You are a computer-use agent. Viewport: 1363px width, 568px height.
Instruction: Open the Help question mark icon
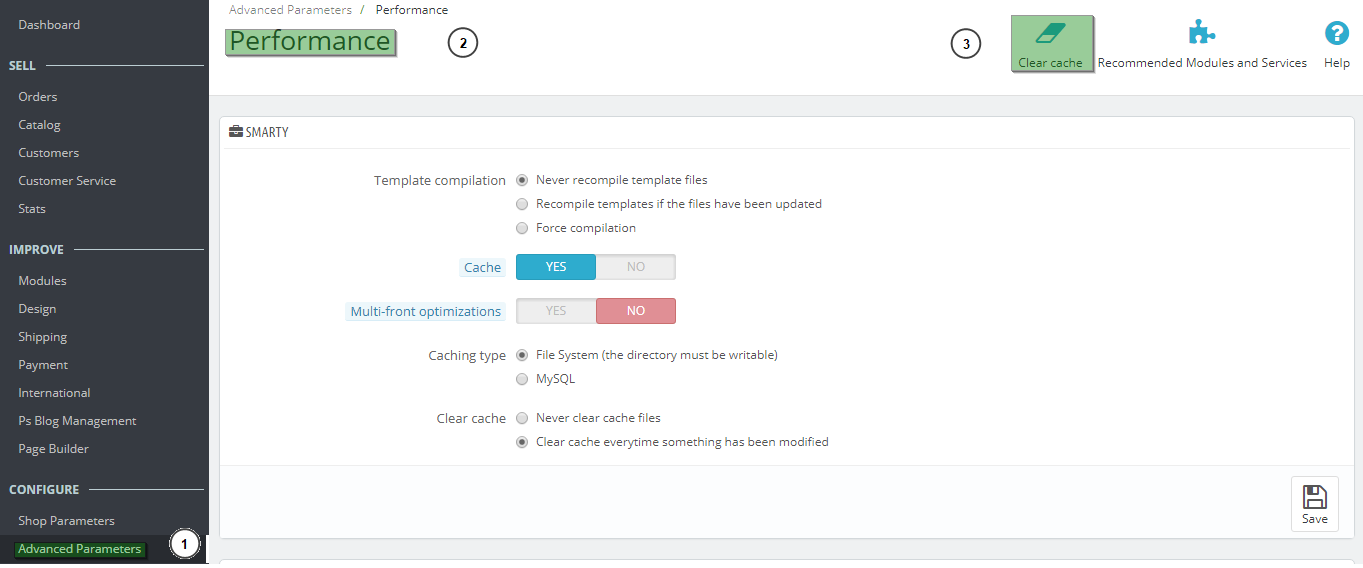pyautogui.click(x=1336, y=34)
